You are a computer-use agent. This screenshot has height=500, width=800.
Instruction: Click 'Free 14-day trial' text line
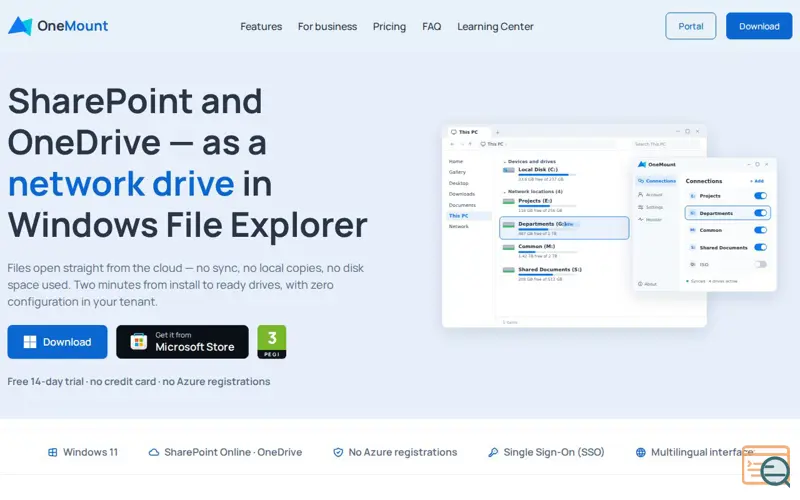point(139,382)
